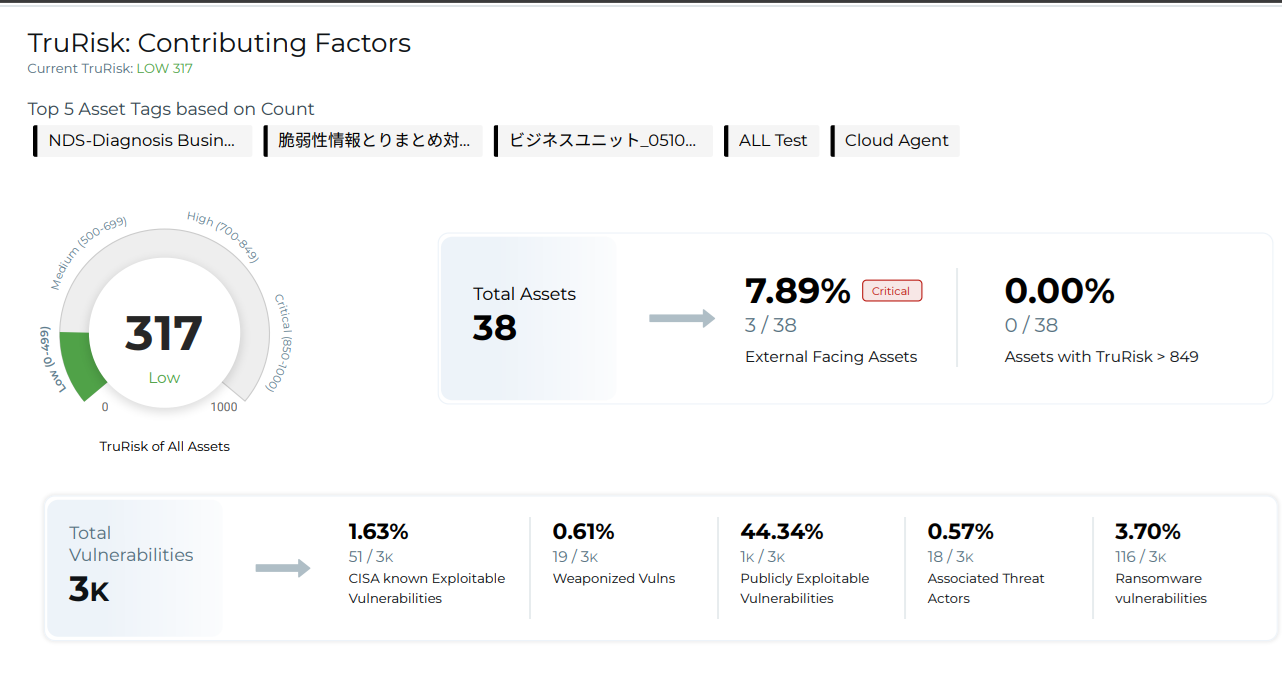Click the 317 score in the gauge
The image size is (1282, 691).
click(164, 334)
